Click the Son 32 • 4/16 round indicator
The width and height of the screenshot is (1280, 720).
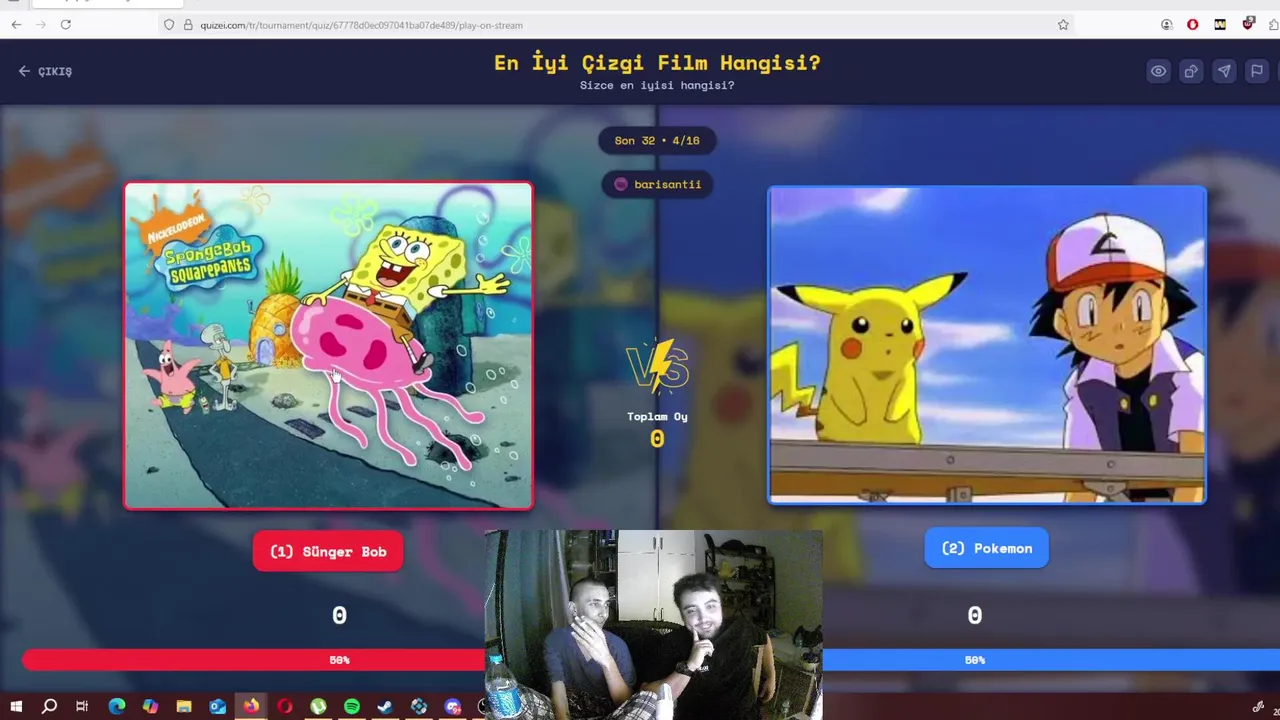click(x=657, y=140)
